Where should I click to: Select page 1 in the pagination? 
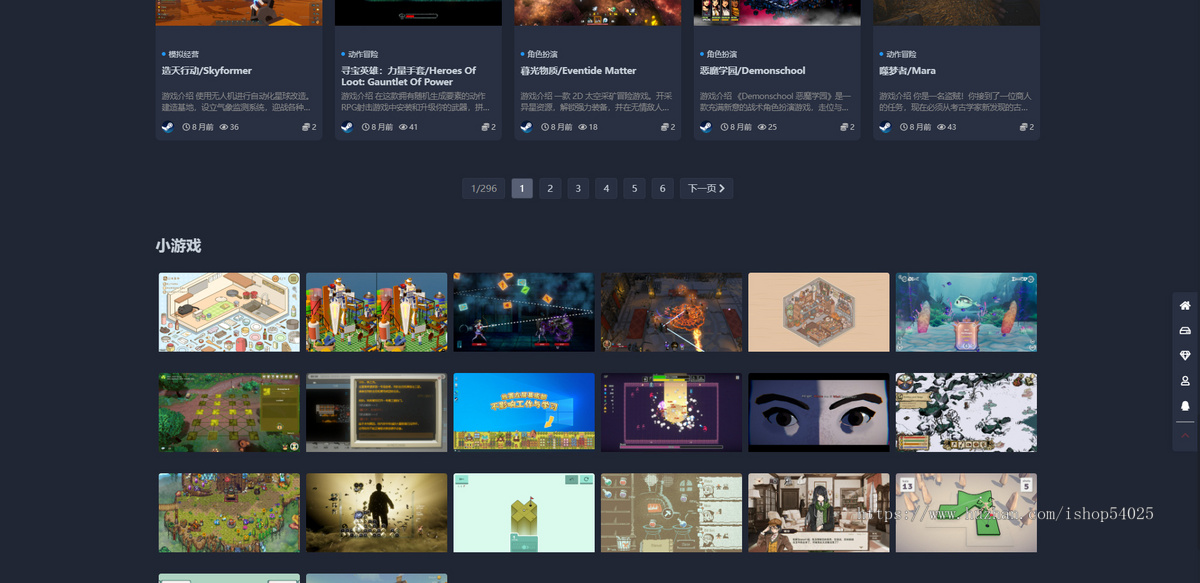coord(522,188)
